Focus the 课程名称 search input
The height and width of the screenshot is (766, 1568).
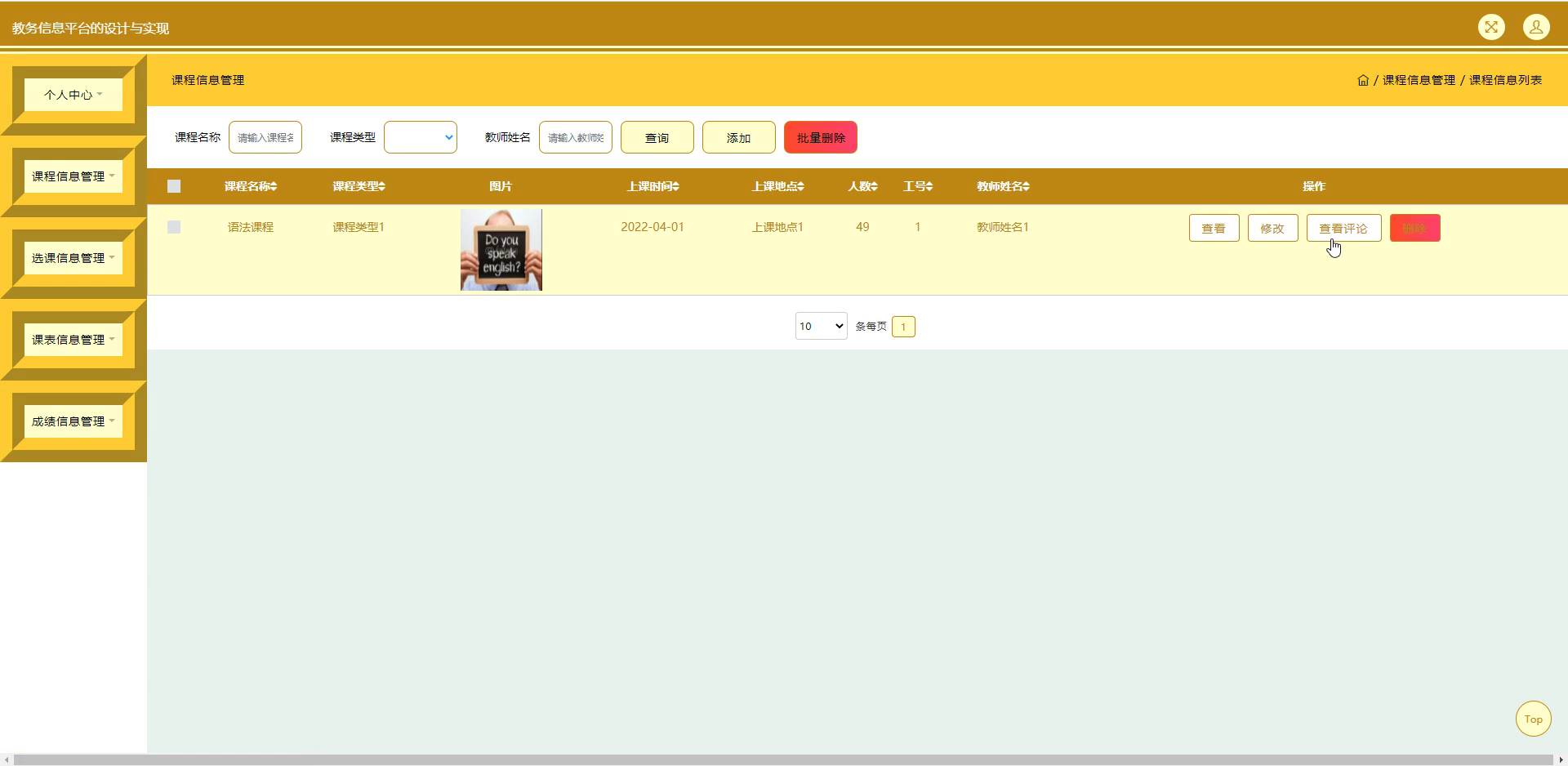(x=265, y=137)
